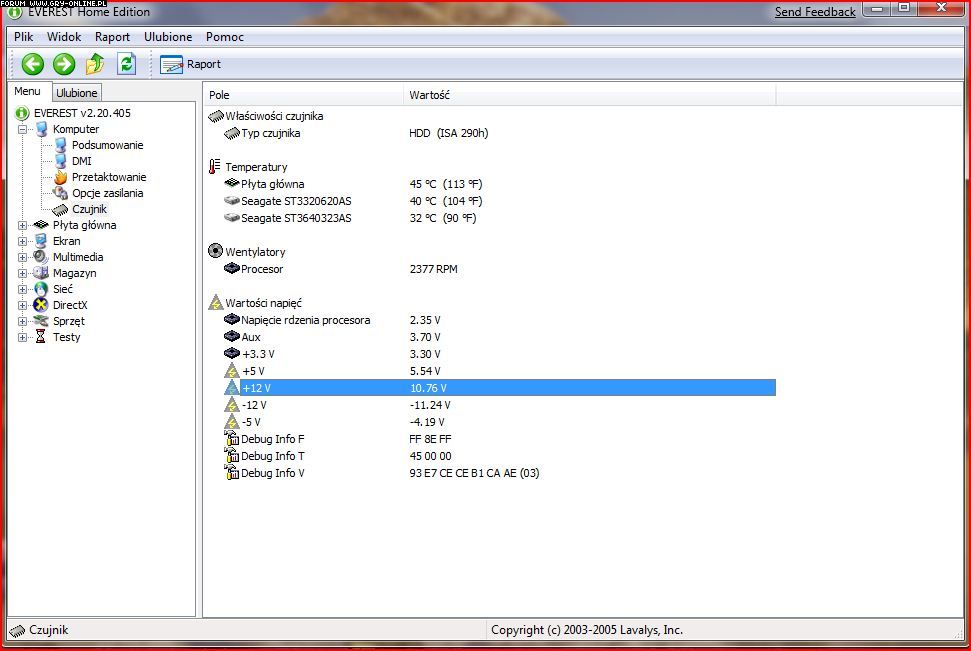The height and width of the screenshot is (651, 971).
Task: Click the go up folder icon
Action: point(95,64)
